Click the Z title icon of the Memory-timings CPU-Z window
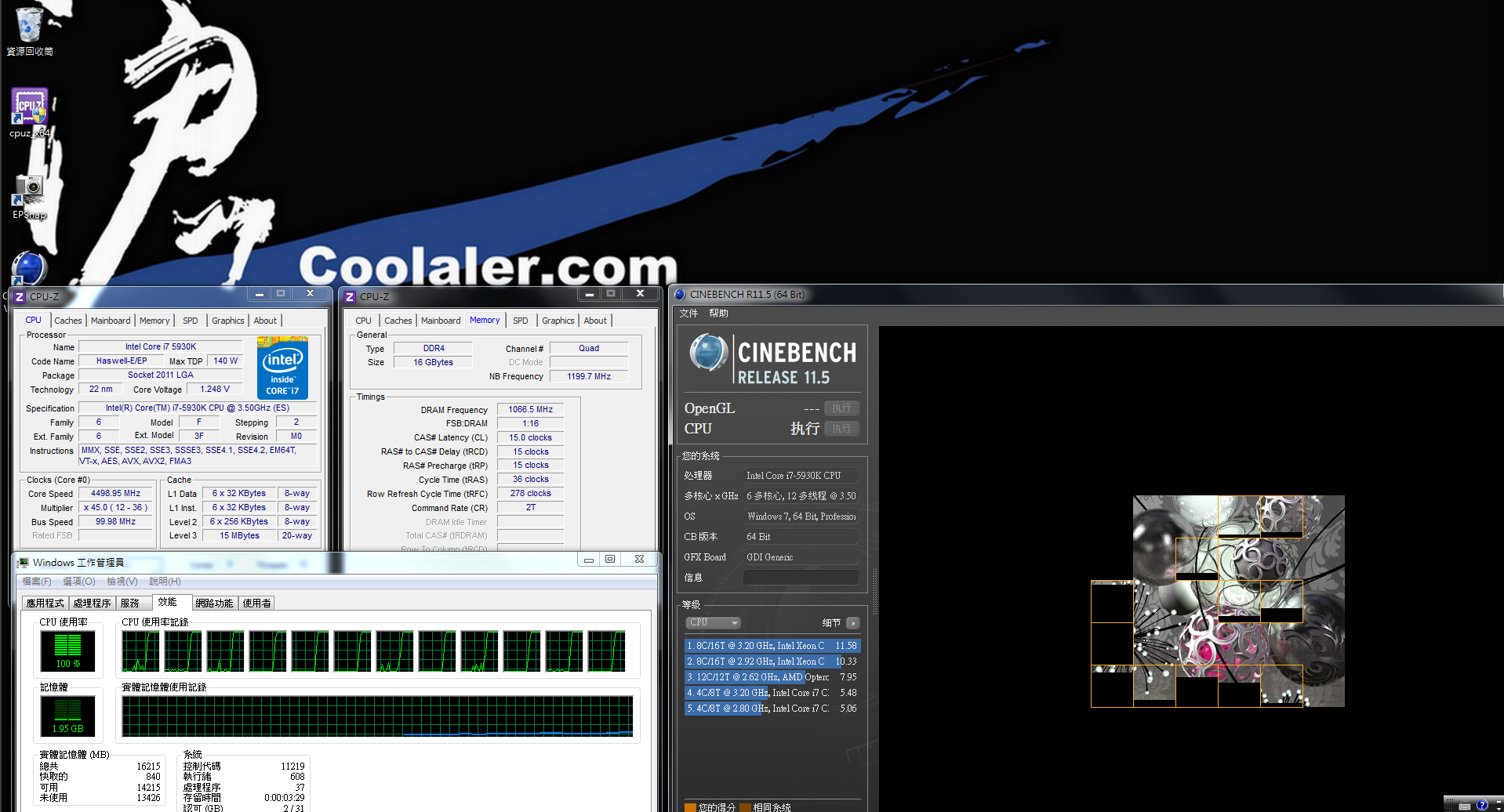This screenshot has height=812, width=1504. point(350,297)
